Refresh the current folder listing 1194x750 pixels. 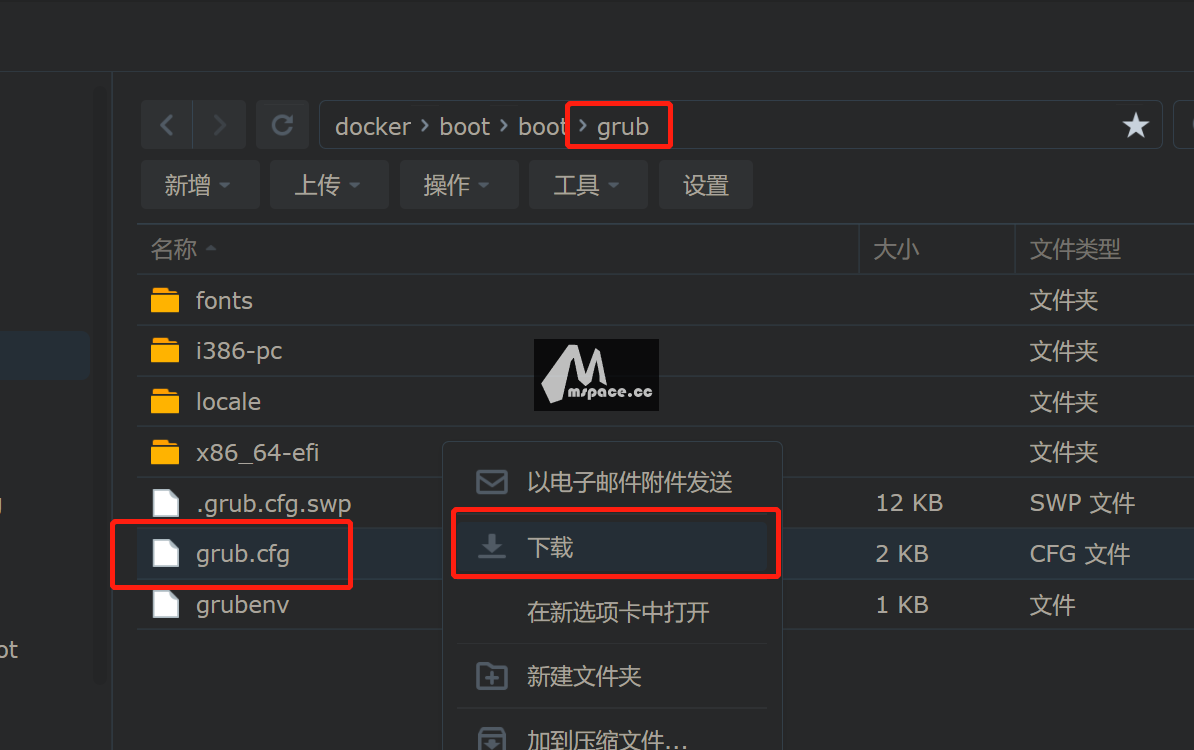(x=283, y=125)
